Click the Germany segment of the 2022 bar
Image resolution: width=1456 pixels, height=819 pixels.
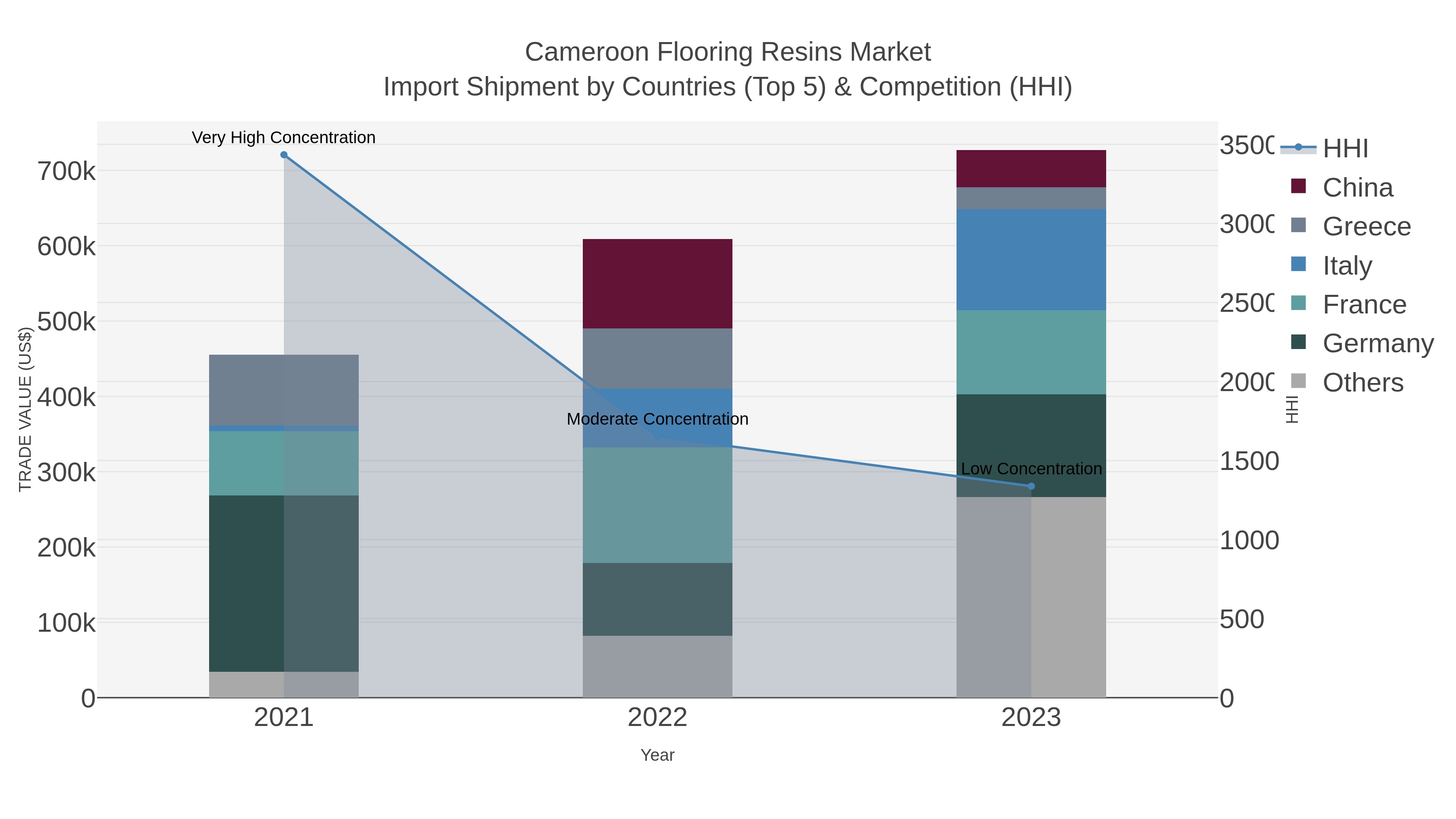(x=657, y=599)
